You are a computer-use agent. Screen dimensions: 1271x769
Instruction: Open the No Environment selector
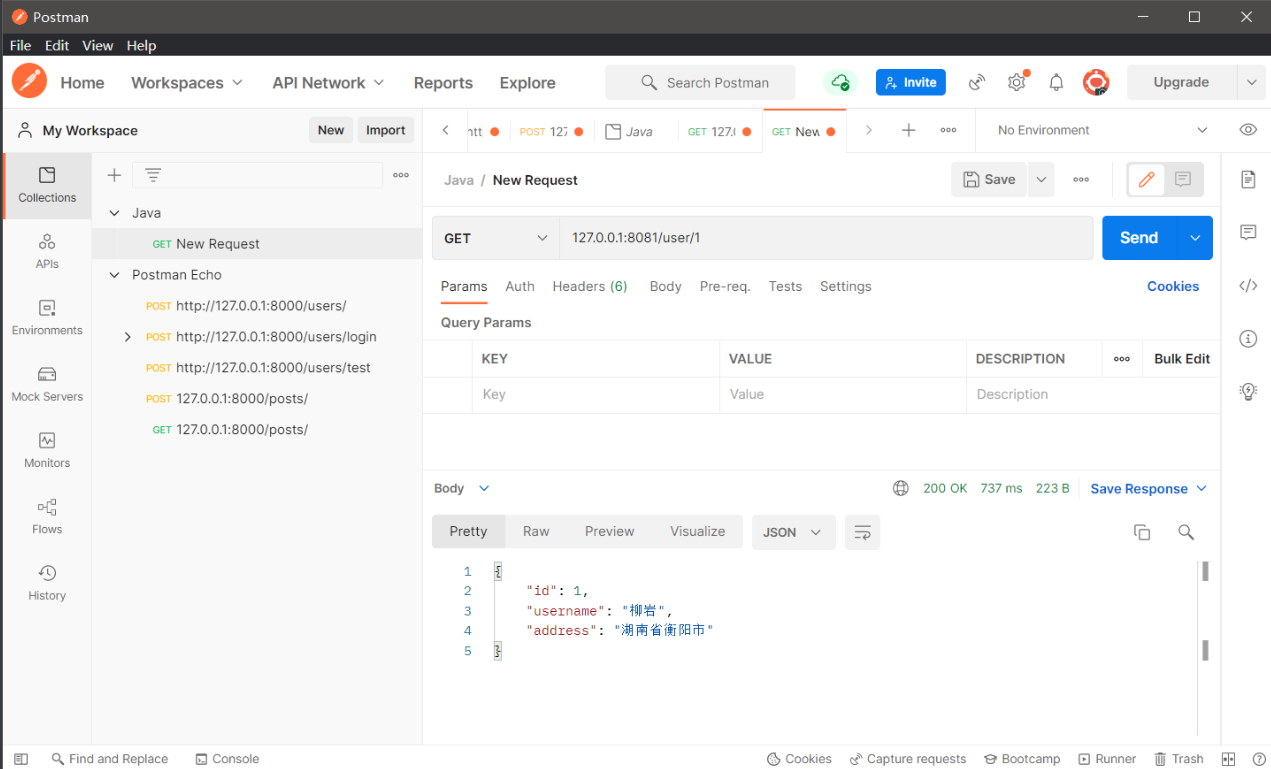point(1103,130)
